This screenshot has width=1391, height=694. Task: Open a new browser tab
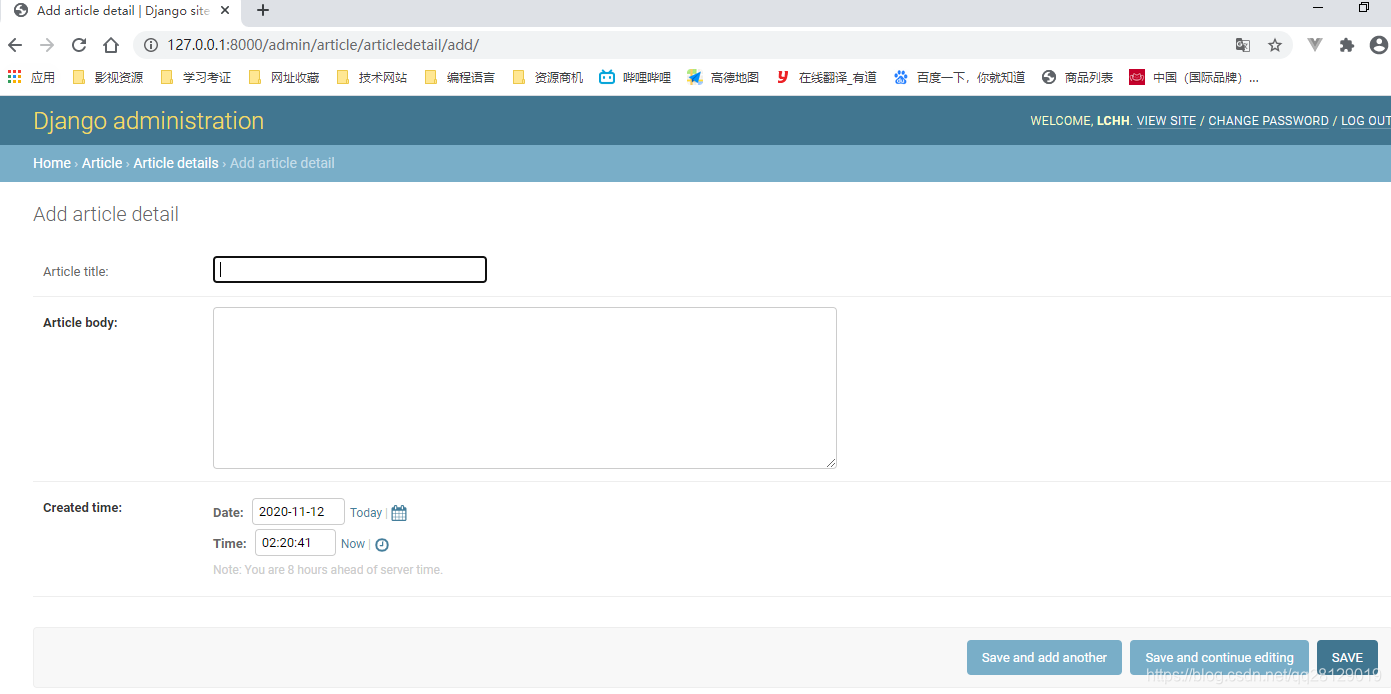(x=263, y=11)
